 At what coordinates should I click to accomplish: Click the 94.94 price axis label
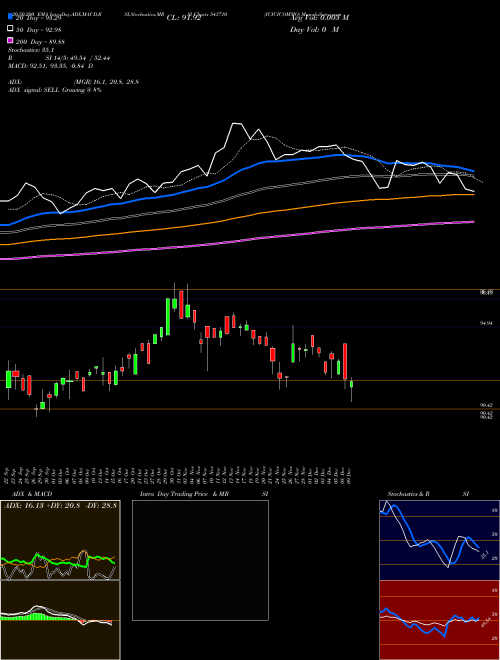point(486,323)
